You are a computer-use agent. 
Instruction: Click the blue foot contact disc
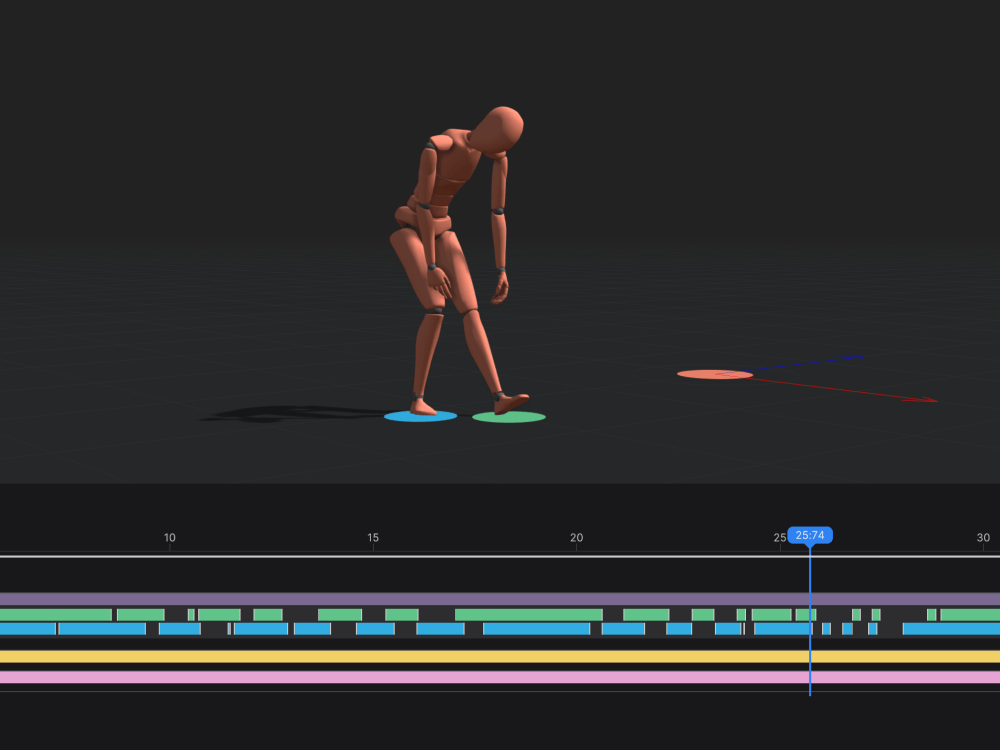point(420,416)
